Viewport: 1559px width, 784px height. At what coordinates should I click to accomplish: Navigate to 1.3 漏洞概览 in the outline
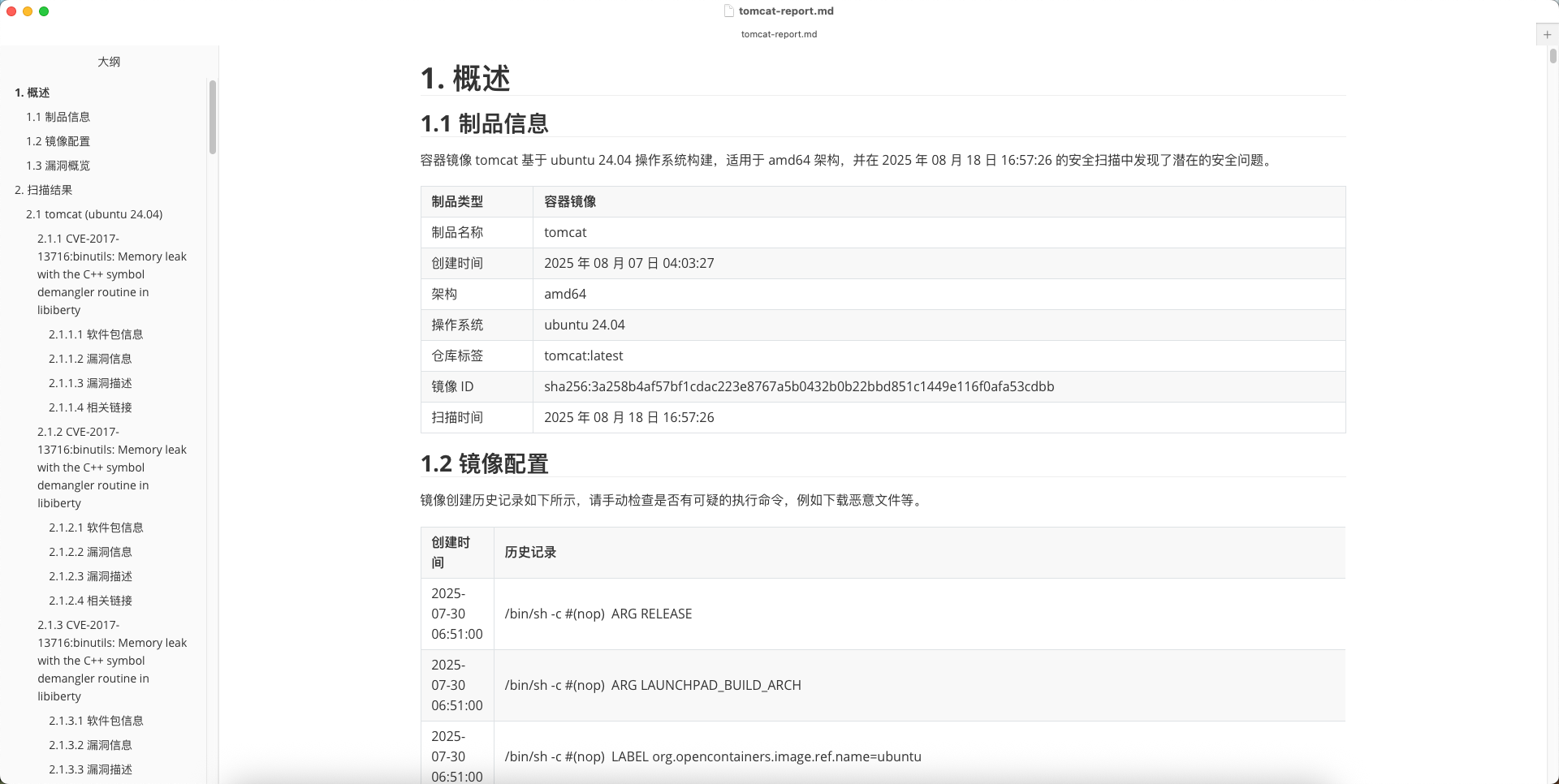58,166
